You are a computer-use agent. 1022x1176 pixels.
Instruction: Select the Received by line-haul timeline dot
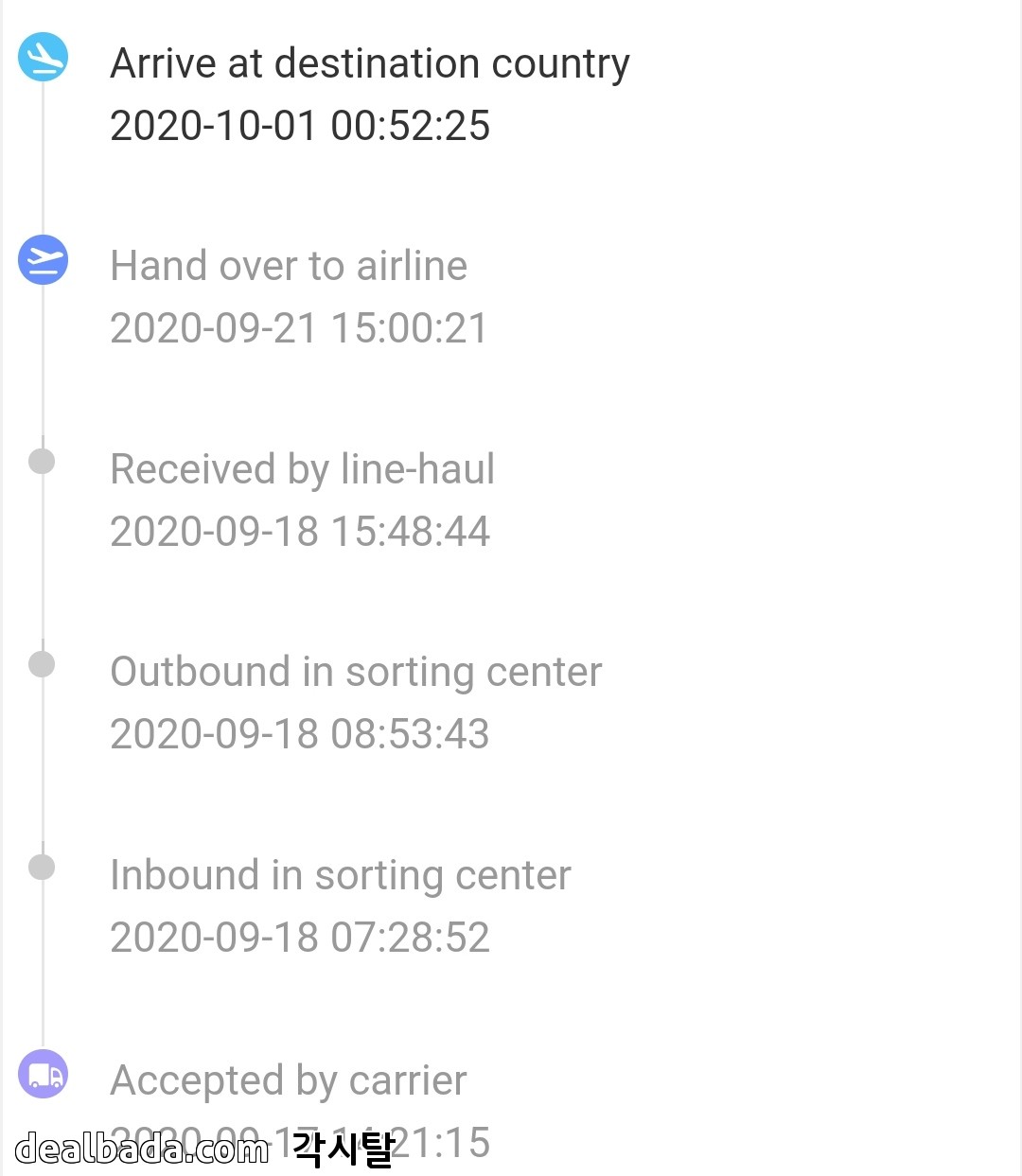tap(42, 462)
